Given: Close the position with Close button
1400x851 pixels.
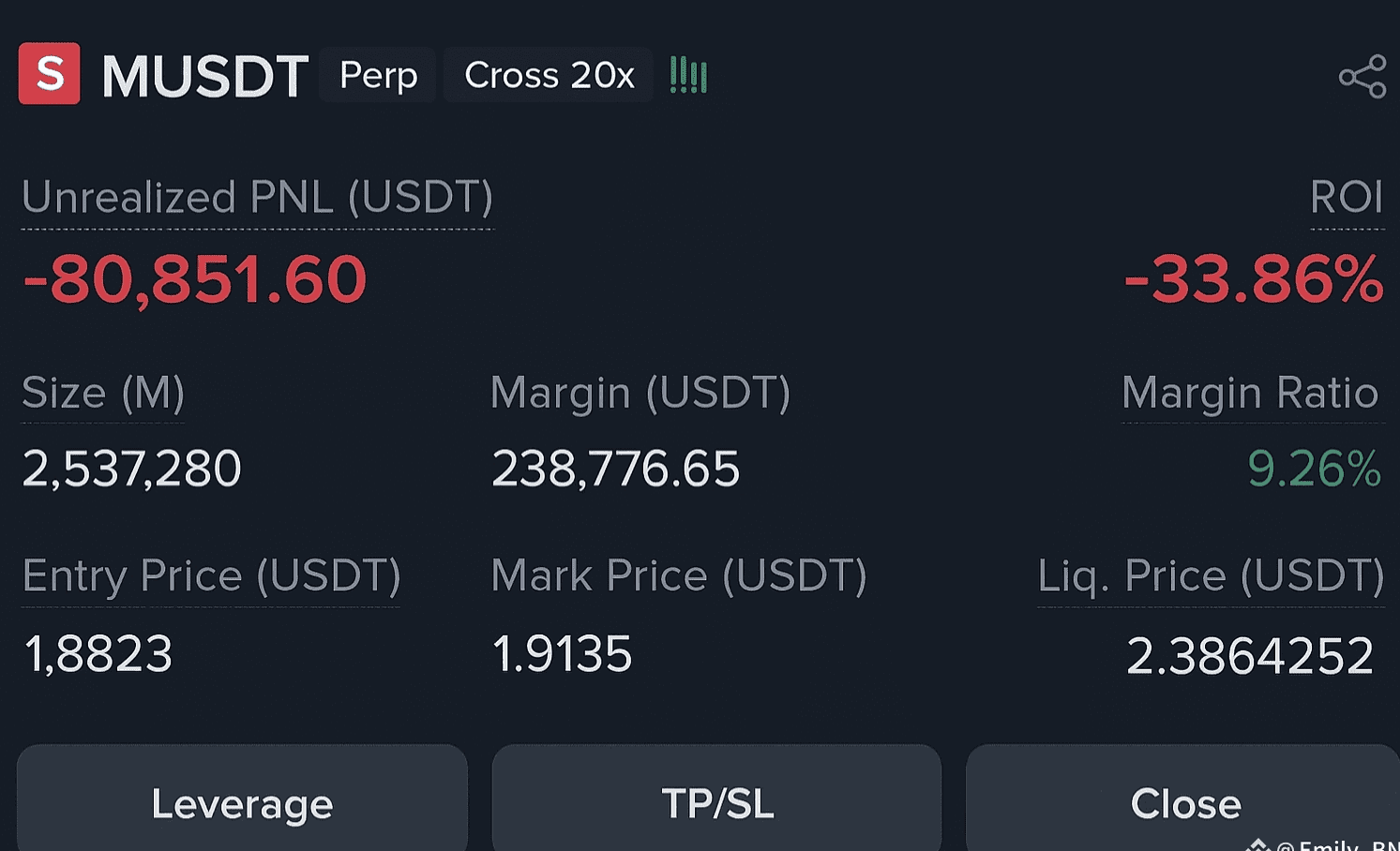Looking at the screenshot, I should (x=1183, y=802).
